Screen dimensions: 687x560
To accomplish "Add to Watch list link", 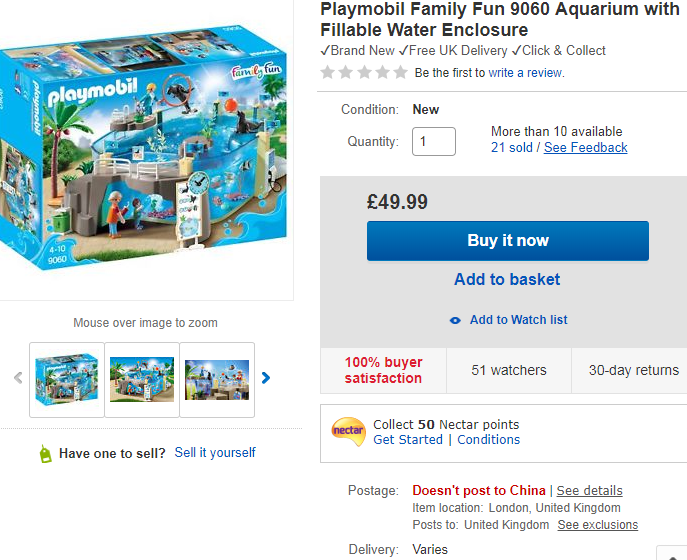I will (518, 320).
